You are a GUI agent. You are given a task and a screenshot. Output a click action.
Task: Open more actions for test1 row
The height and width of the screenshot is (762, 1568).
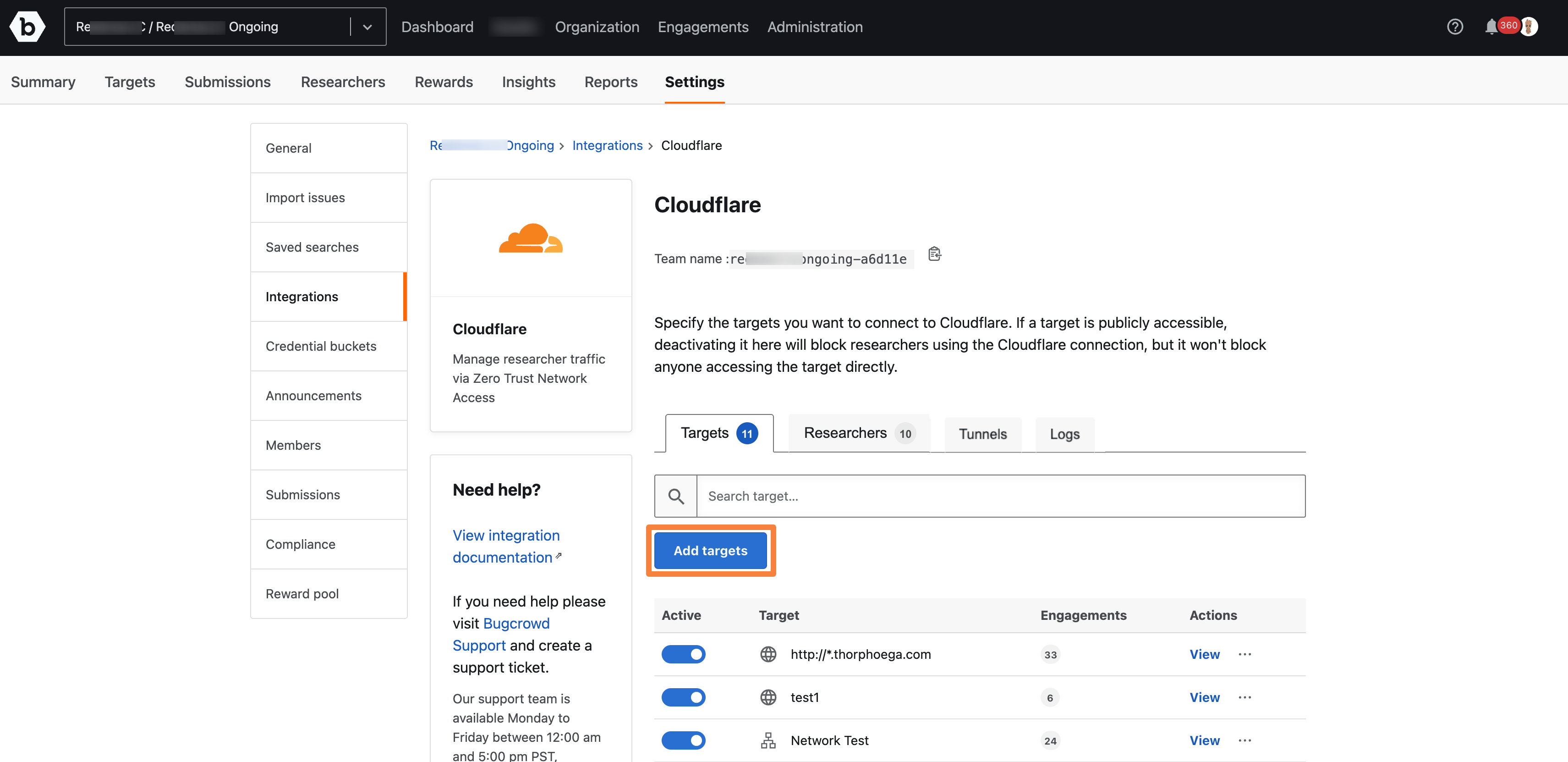tap(1245, 697)
